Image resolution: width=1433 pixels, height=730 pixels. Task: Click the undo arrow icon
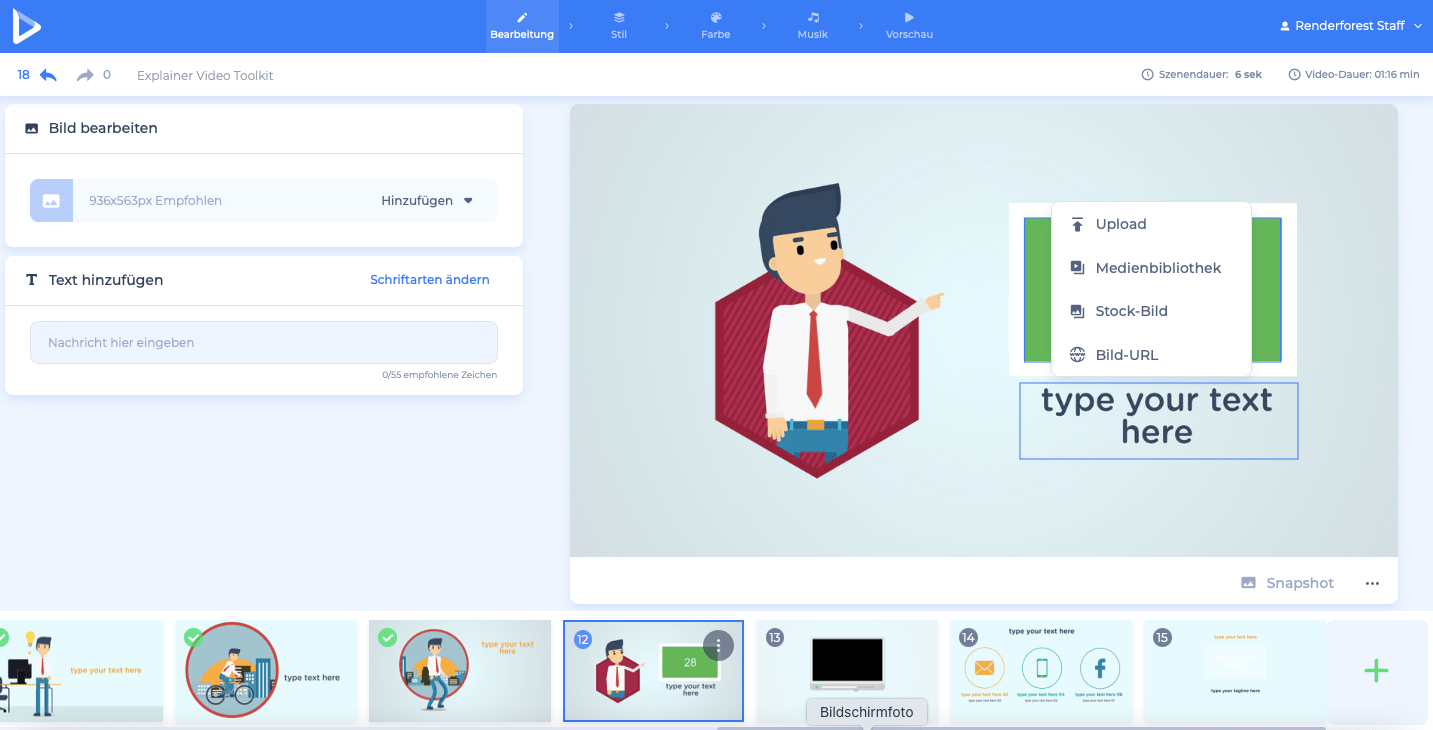(x=48, y=75)
